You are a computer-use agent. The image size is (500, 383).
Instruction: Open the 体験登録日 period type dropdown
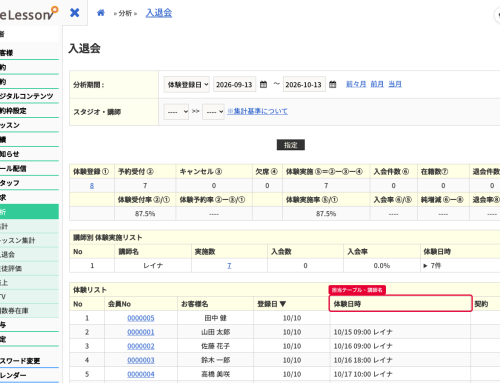(x=187, y=84)
